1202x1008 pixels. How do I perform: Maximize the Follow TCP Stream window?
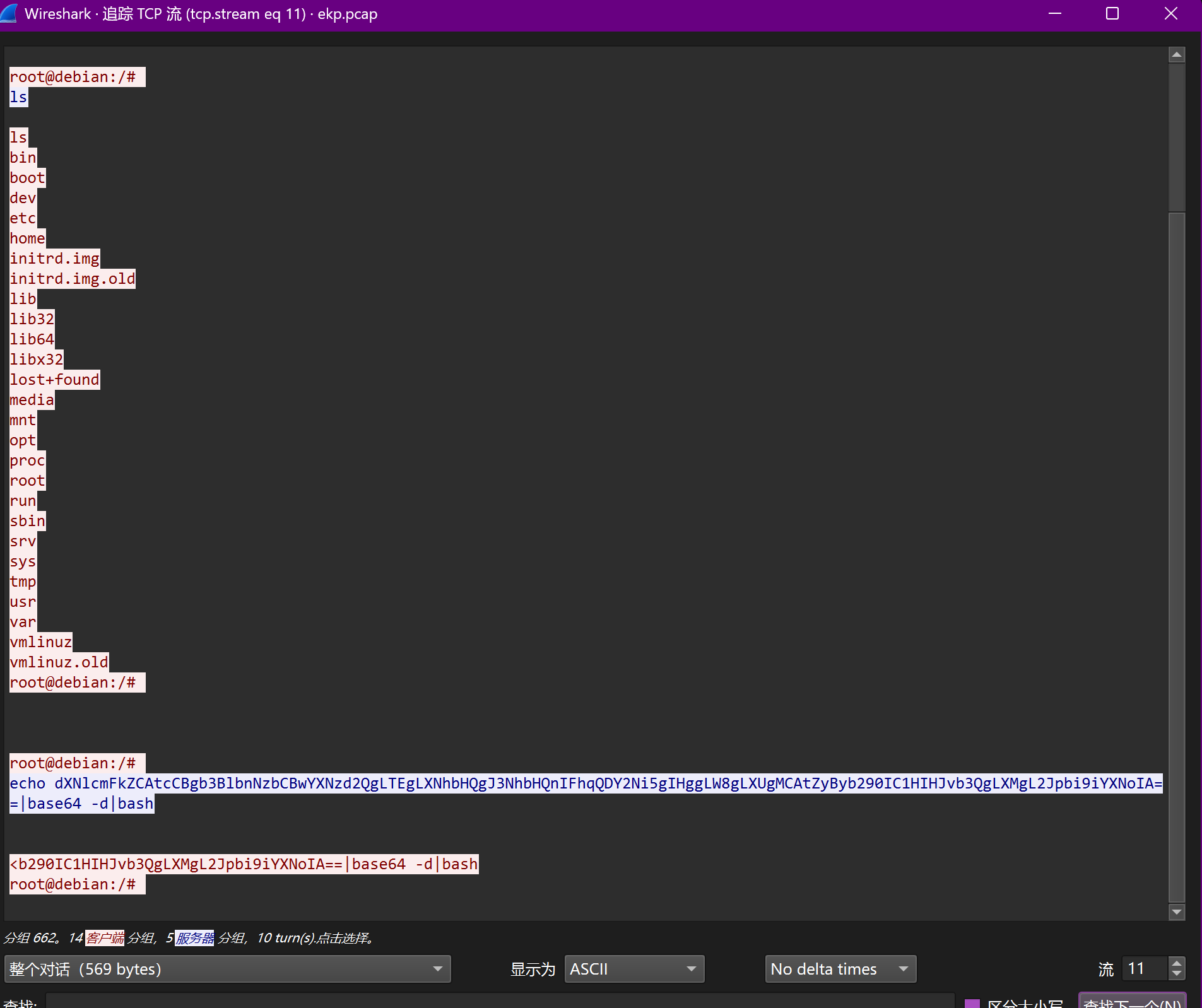tap(1112, 14)
